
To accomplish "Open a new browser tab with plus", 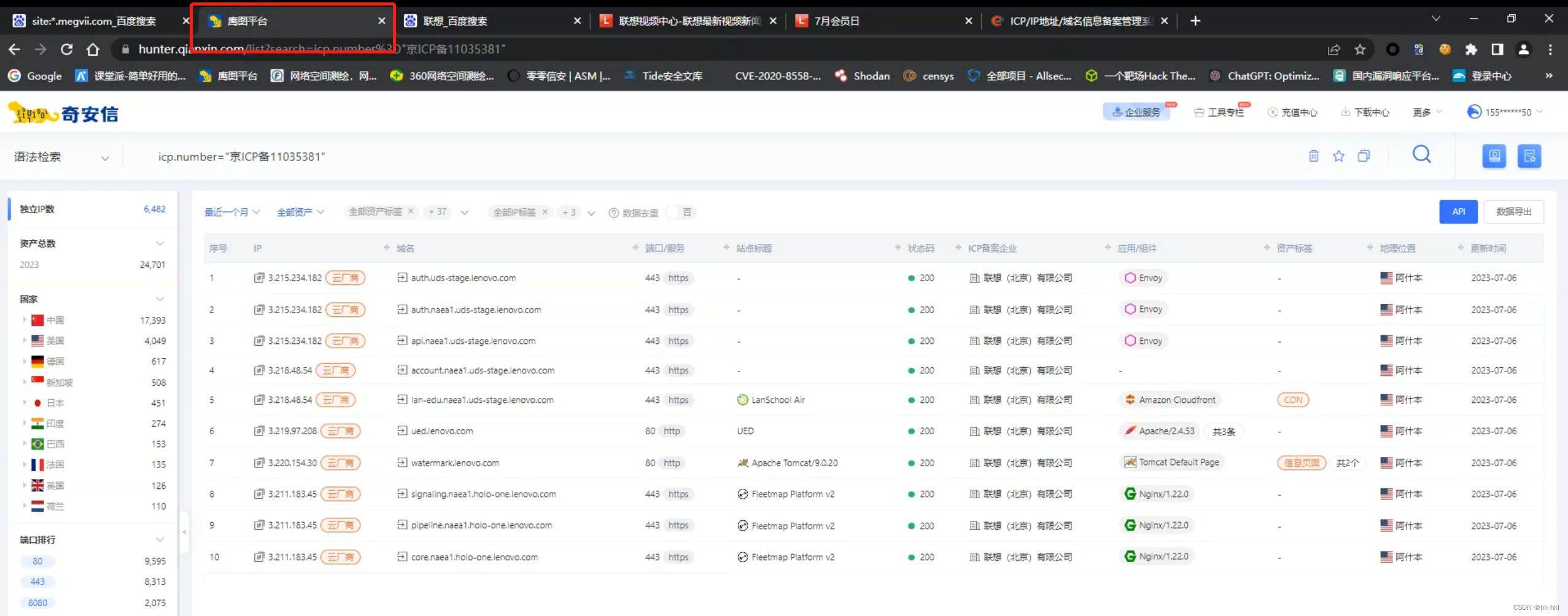I will pos(1195,21).
